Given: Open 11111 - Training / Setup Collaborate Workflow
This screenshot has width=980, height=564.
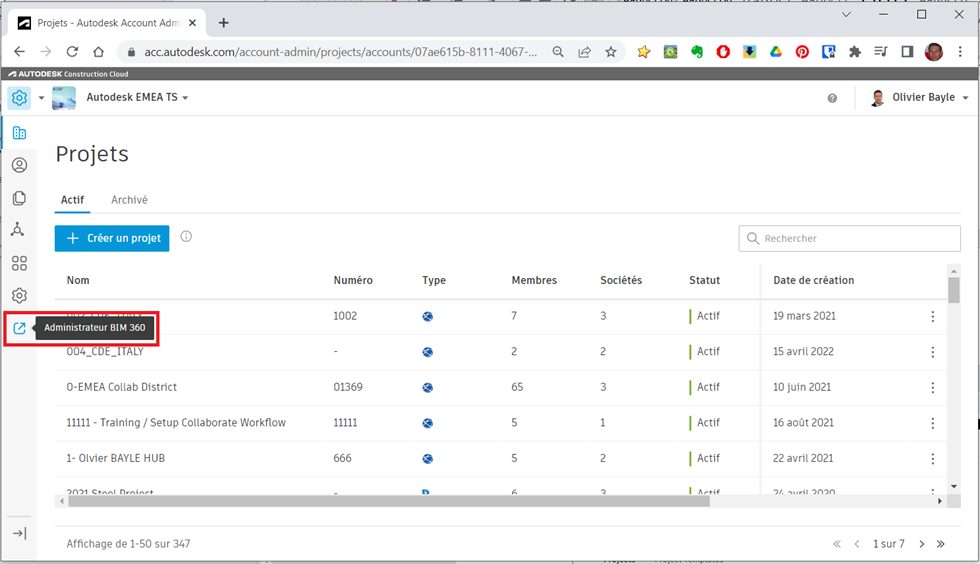Looking at the screenshot, I should coord(176,423).
